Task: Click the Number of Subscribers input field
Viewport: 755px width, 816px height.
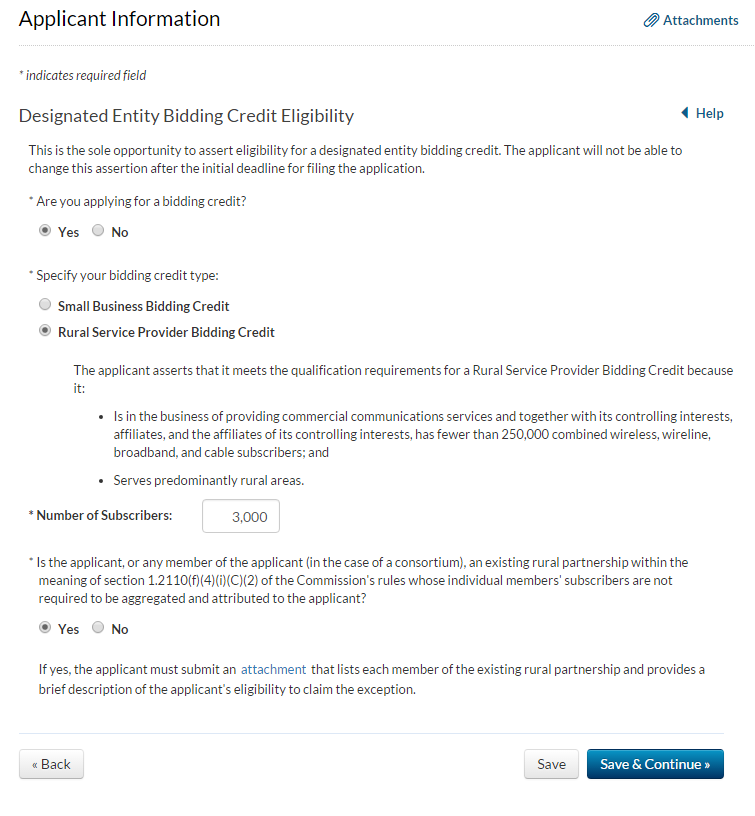Action: click(x=241, y=516)
